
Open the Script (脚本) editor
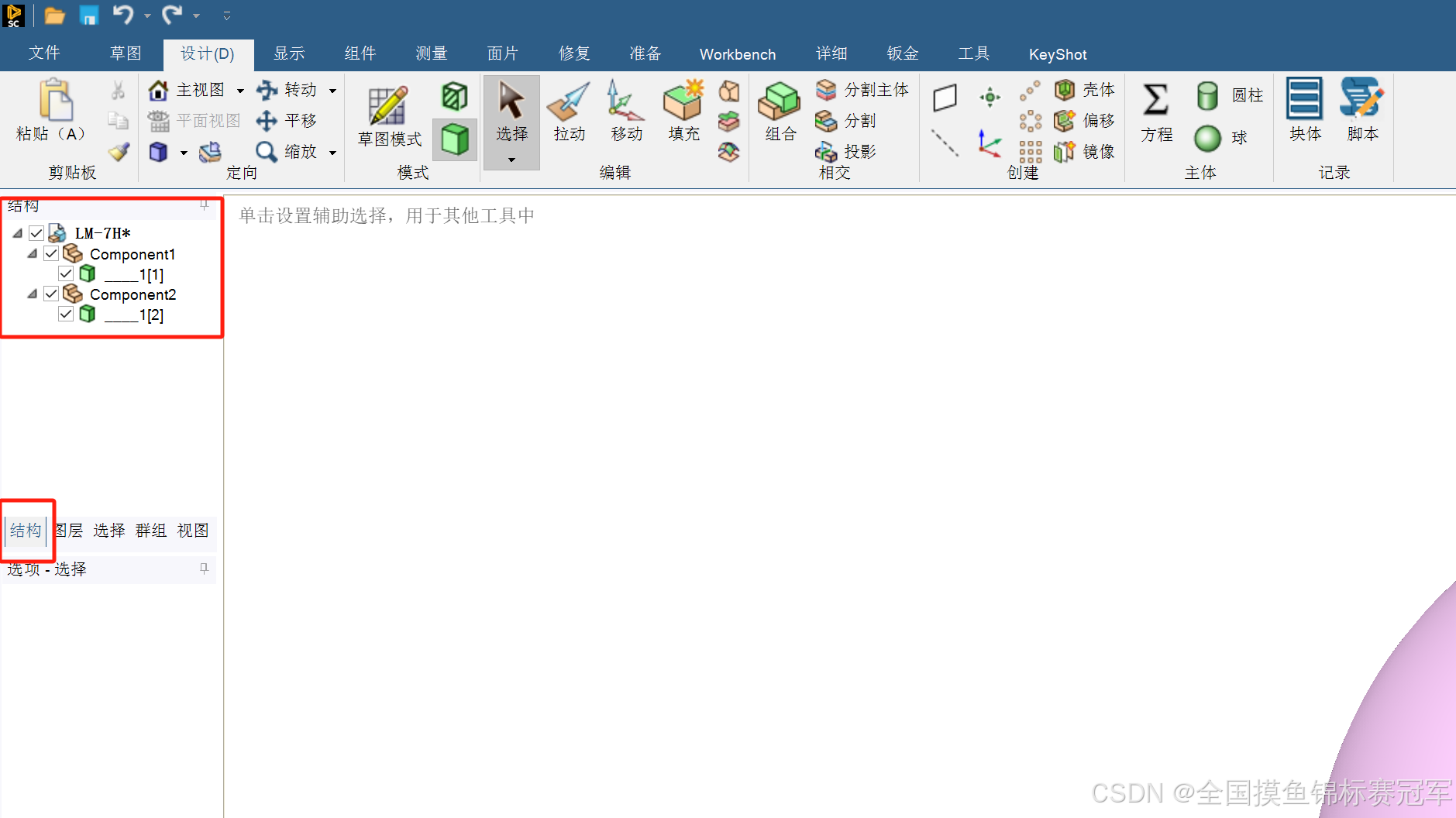click(1362, 110)
